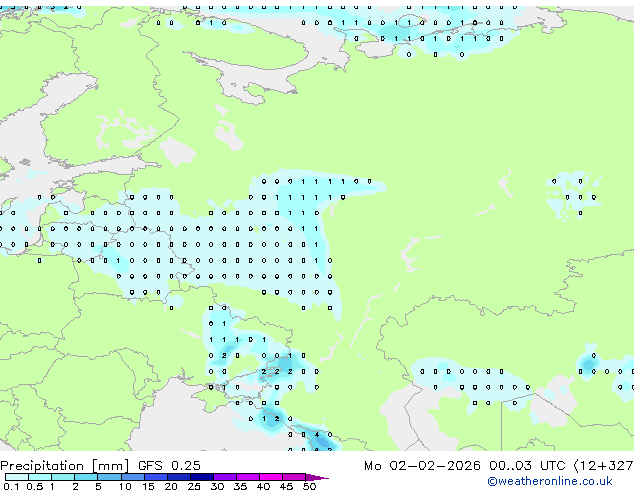Select the 0.1–0.5 mm palest legend swatch

pos(17,477)
